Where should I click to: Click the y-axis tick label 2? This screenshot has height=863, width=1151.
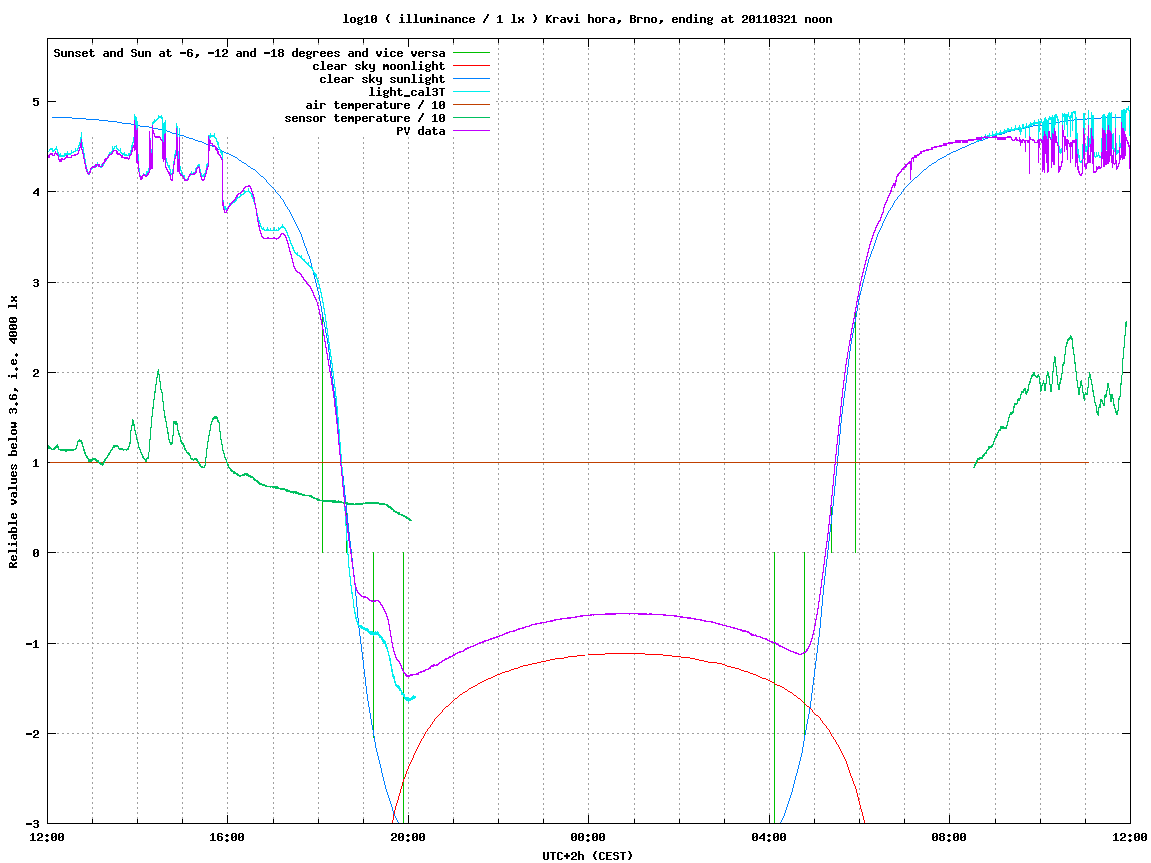[35, 373]
